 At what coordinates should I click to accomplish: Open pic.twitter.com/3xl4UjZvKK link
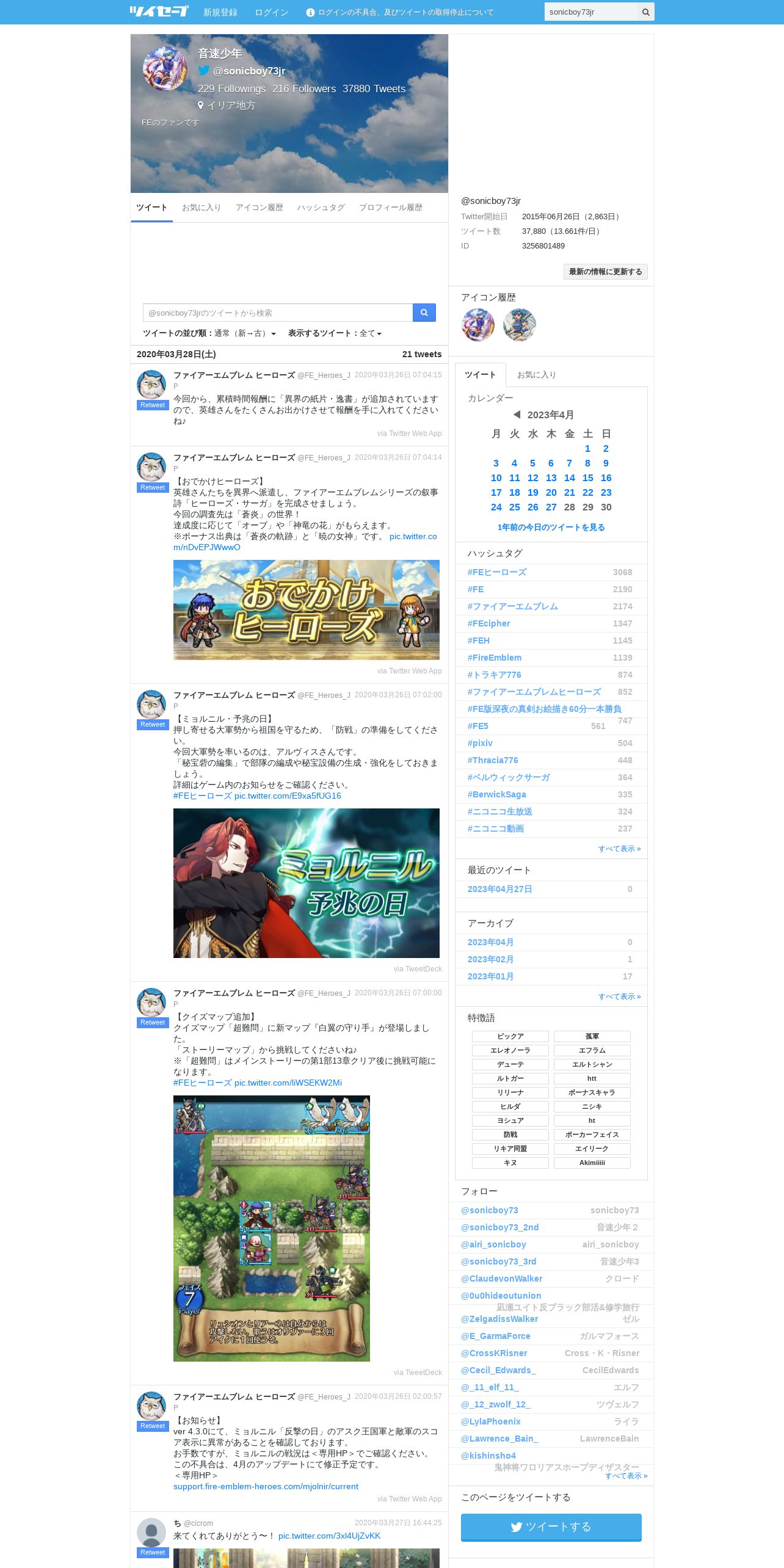pos(329,1536)
